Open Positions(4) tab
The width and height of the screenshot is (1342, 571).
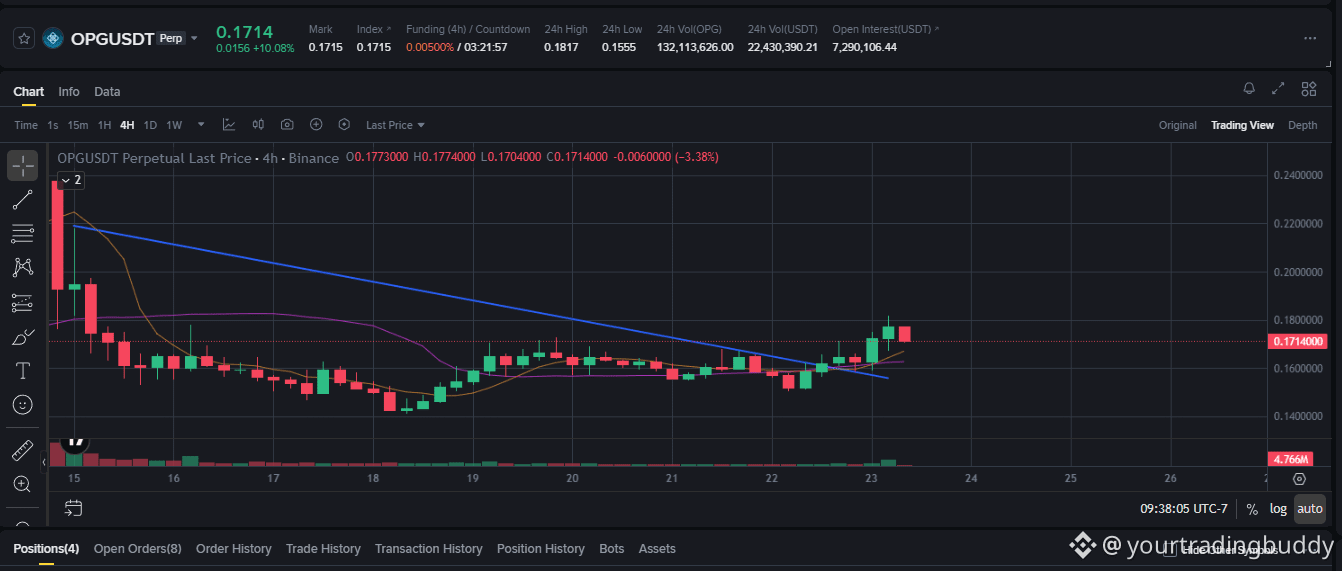pos(46,548)
